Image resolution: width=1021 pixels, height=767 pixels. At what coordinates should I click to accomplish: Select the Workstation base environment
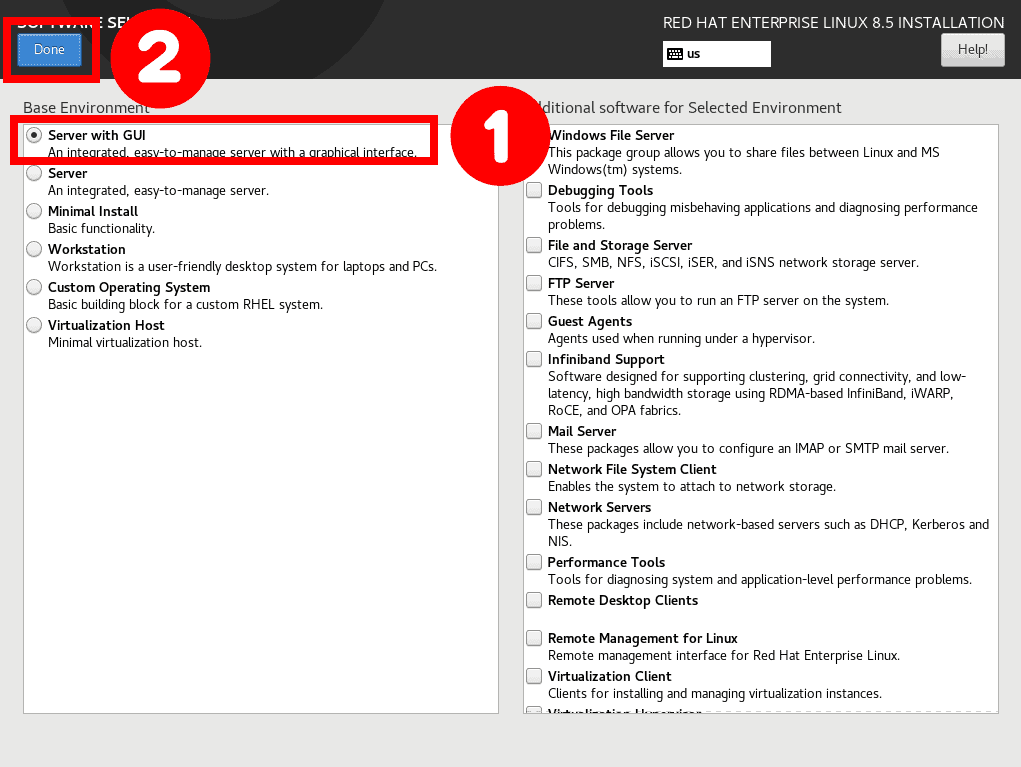(34, 249)
